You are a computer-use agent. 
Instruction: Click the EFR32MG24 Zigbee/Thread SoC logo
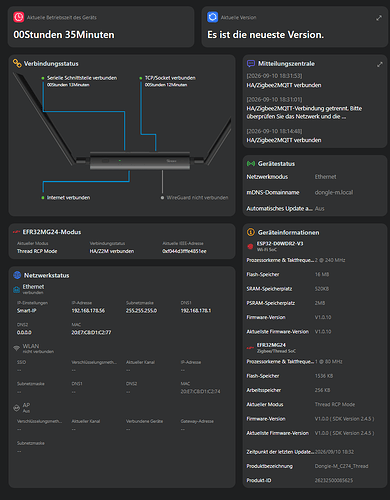pyautogui.click(x=250, y=348)
